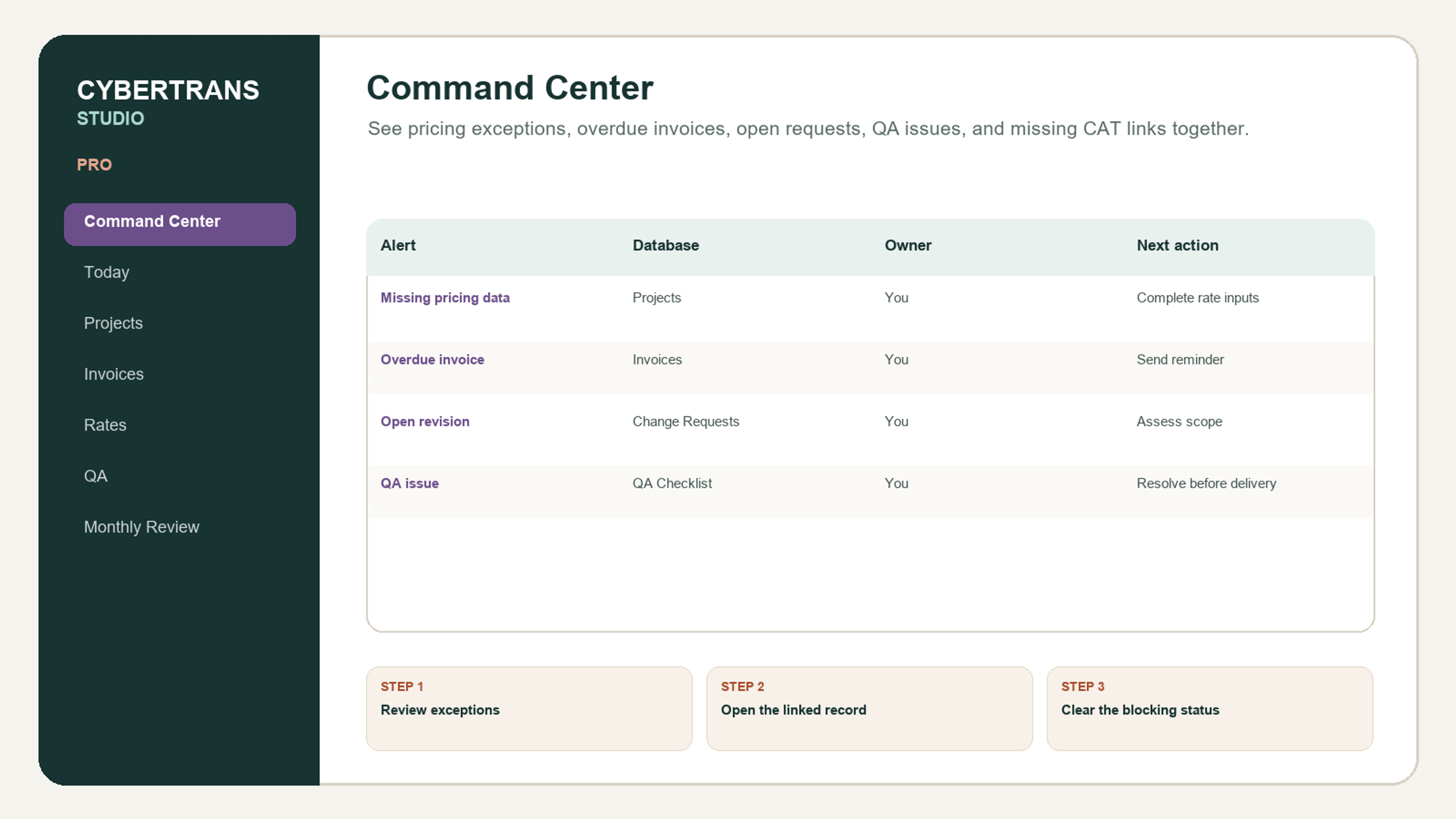The width and height of the screenshot is (1456, 819).
Task: Click the Owner column header
Action: click(908, 245)
